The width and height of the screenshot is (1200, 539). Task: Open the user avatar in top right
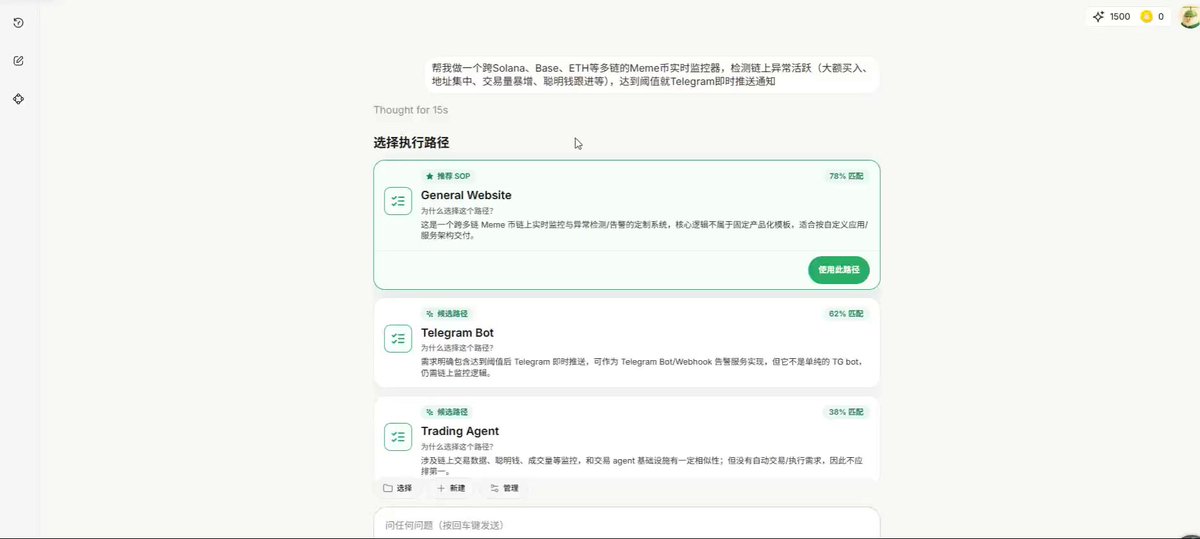(x=1189, y=17)
